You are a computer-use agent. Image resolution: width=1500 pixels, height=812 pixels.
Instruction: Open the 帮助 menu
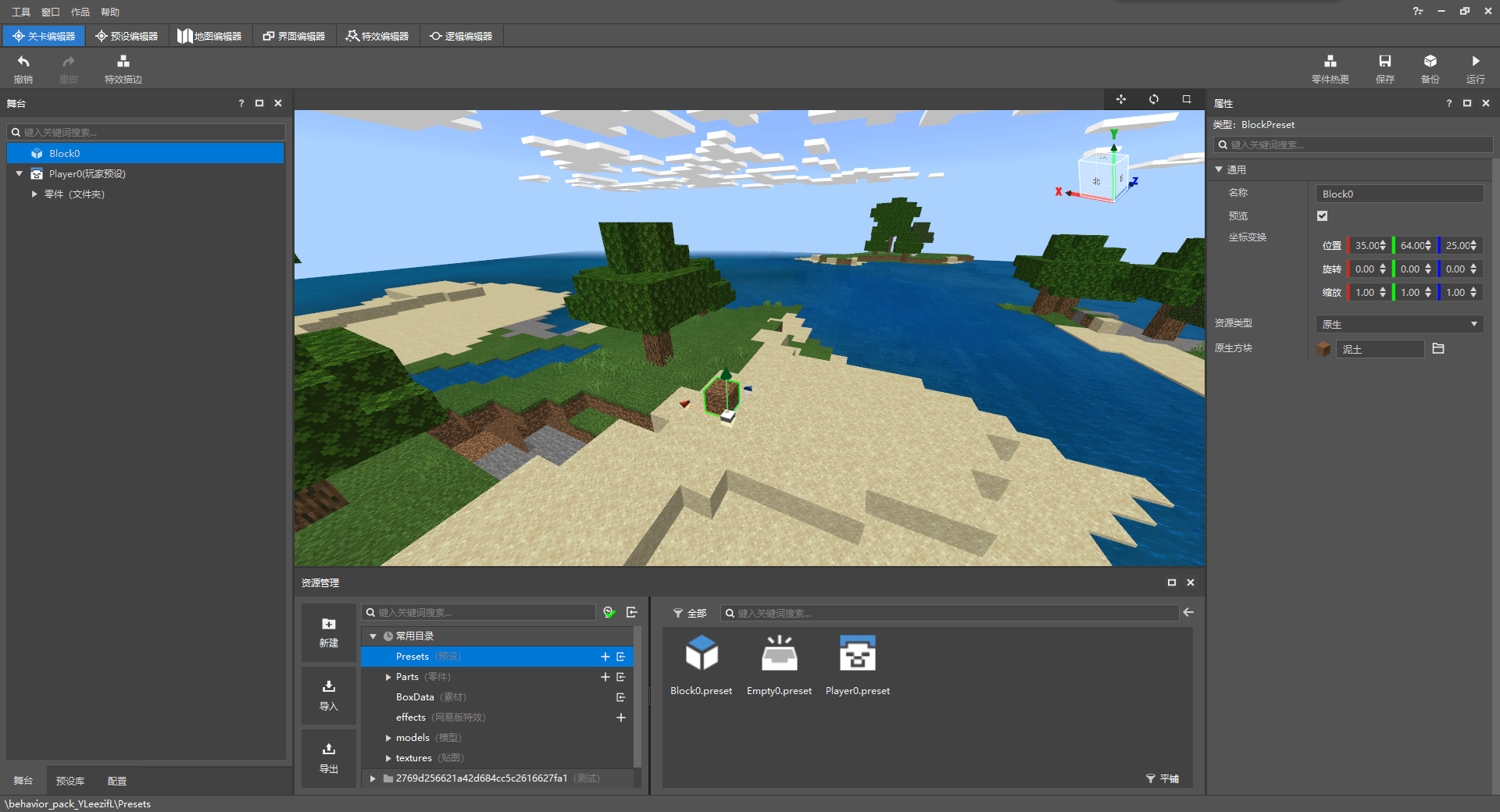(110, 12)
